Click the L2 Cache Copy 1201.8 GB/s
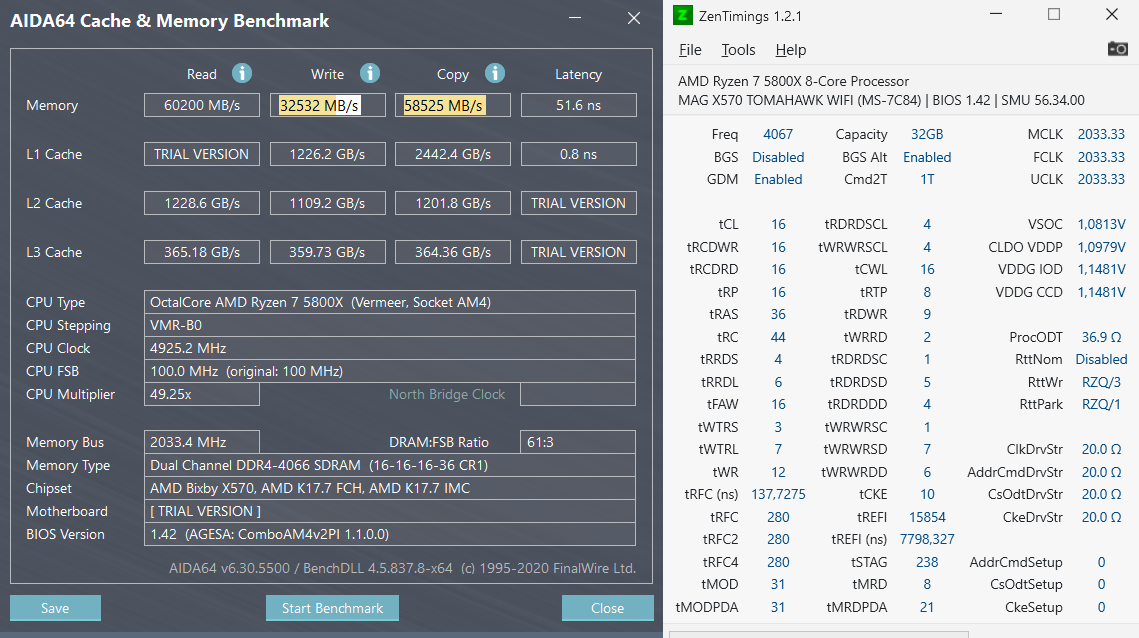Screen dimensions: 1139x638 pyautogui.click(x=453, y=203)
